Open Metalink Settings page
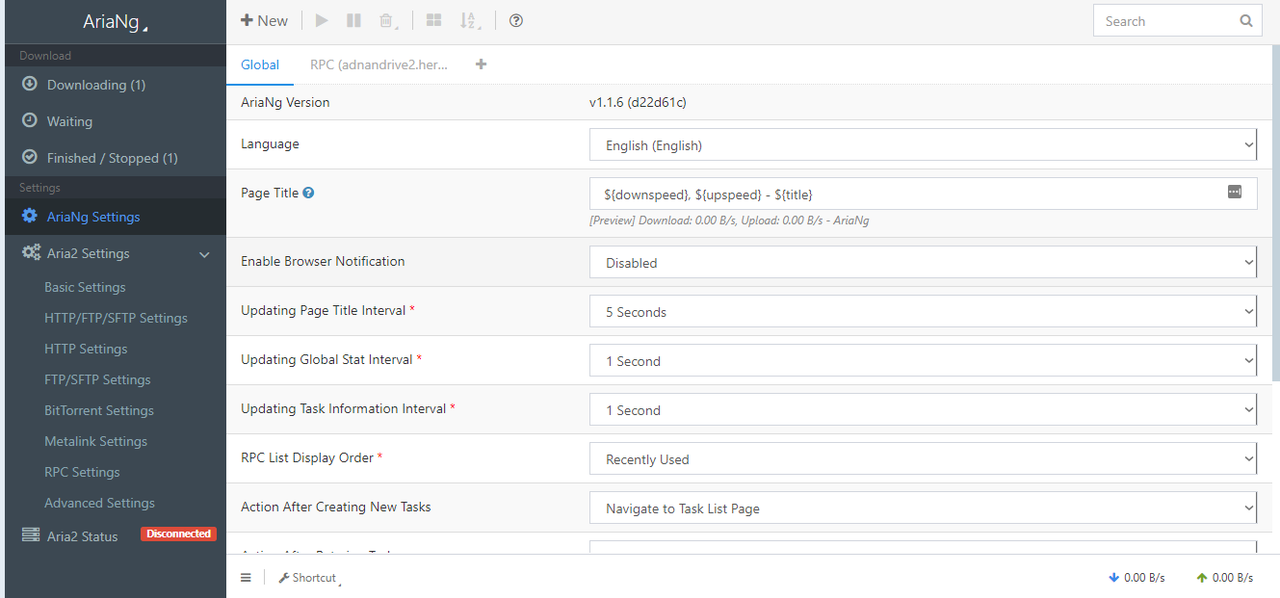 (x=95, y=441)
